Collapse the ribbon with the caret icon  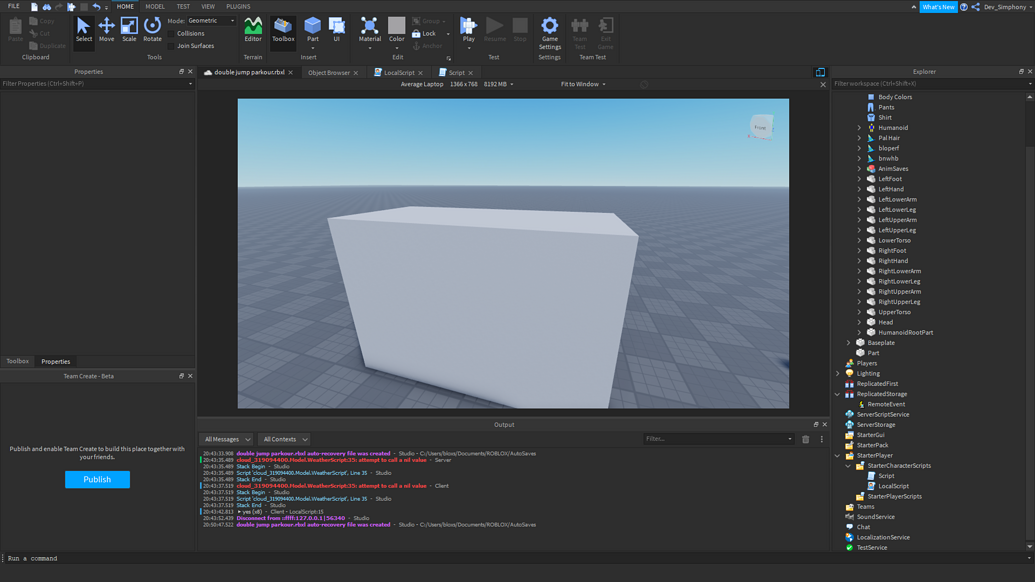pyautogui.click(x=914, y=7)
